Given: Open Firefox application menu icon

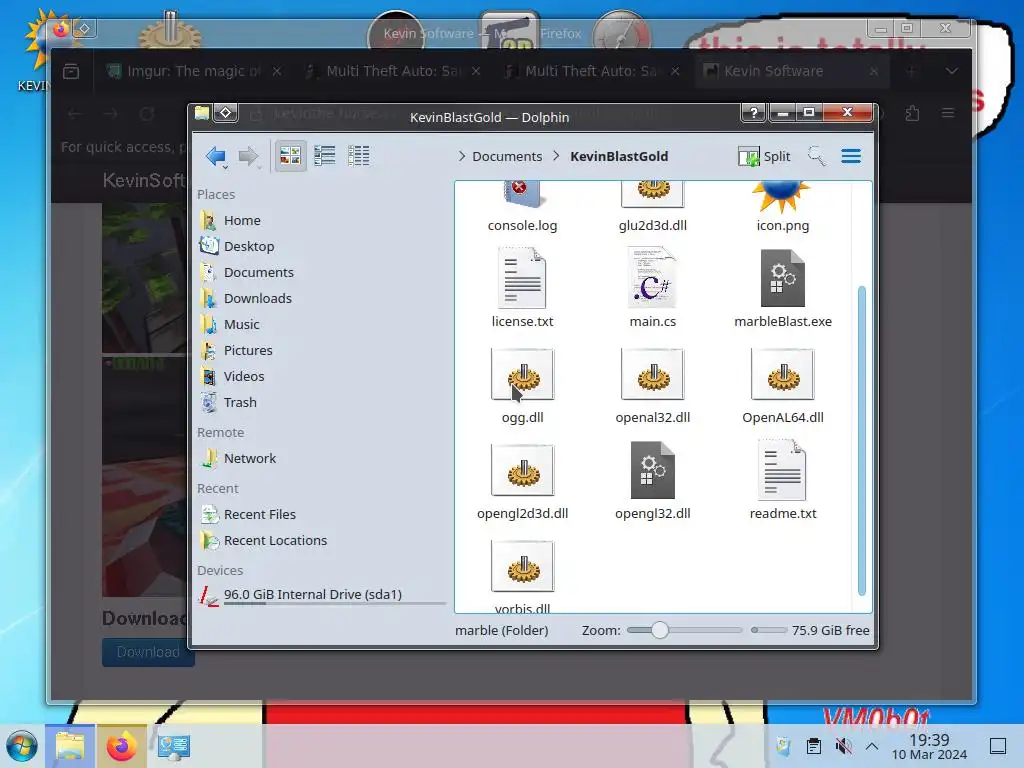Looking at the screenshot, I should click(x=948, y=114).
